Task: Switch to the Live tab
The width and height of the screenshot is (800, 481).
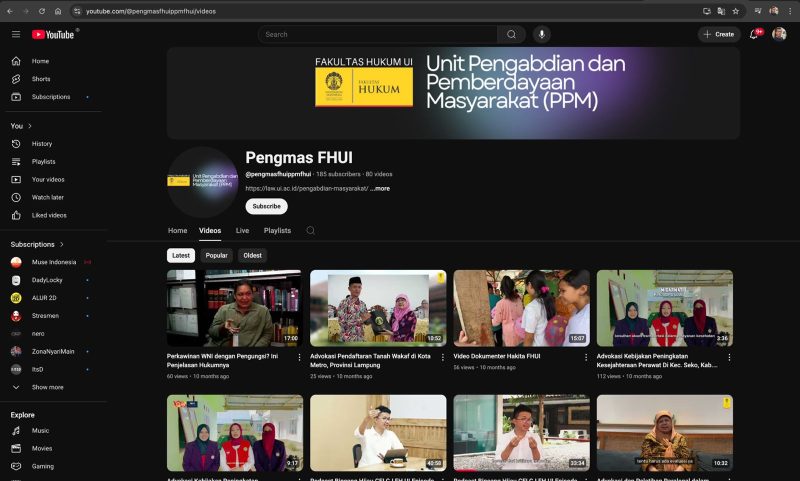Action: 242,230
